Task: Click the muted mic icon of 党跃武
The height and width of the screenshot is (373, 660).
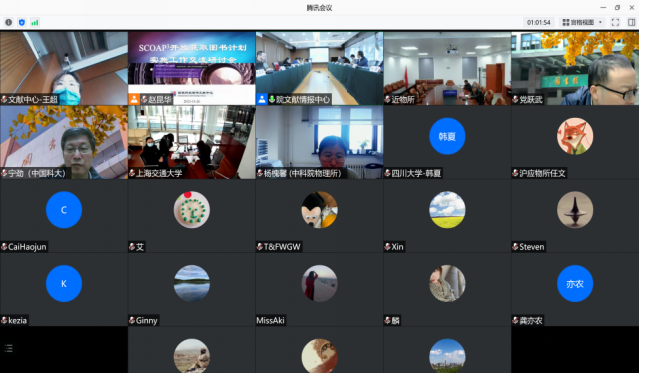Action: coord(515,99)
